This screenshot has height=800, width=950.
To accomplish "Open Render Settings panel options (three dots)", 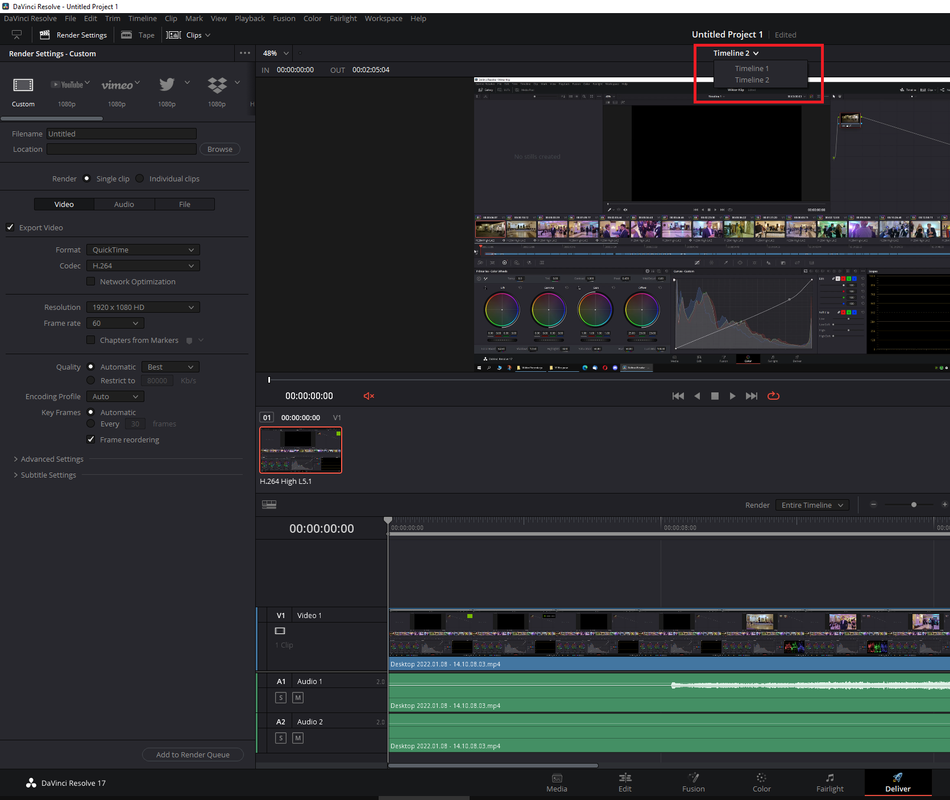I will [245, 53].
